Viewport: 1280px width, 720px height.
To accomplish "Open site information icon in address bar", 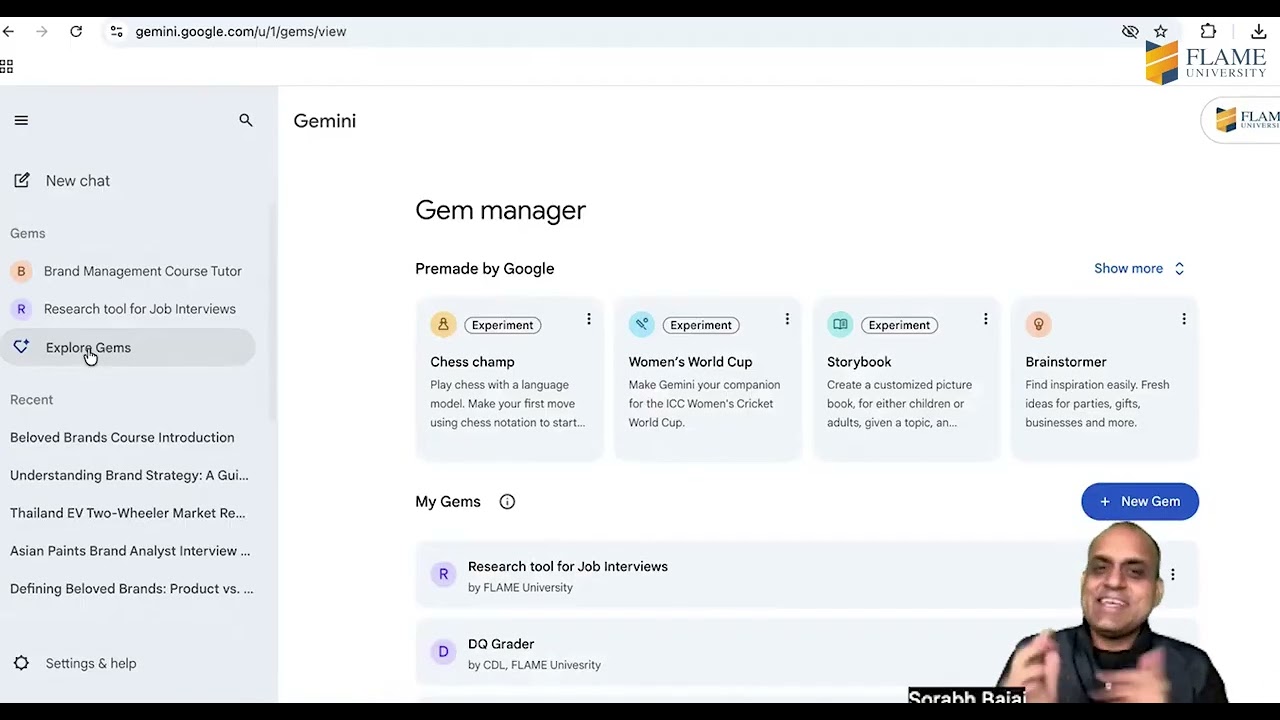I will point(116,32).
